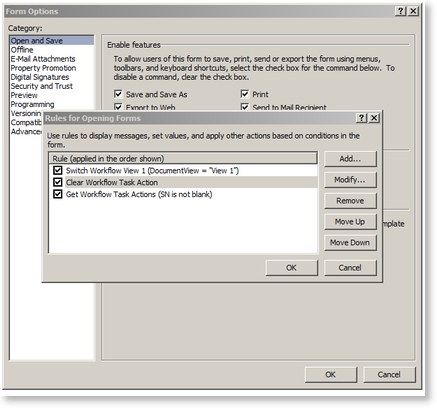Screen dimensions: 437x408
Task: Click Cancel in the Form Options dialog
Action: pyautogui.click(x=389, y=375)
